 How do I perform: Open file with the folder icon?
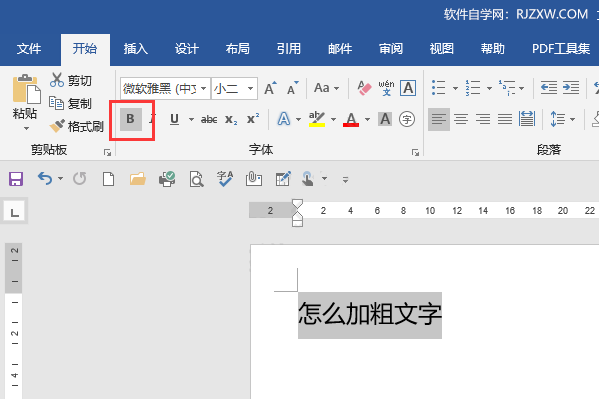coord(138,178)
